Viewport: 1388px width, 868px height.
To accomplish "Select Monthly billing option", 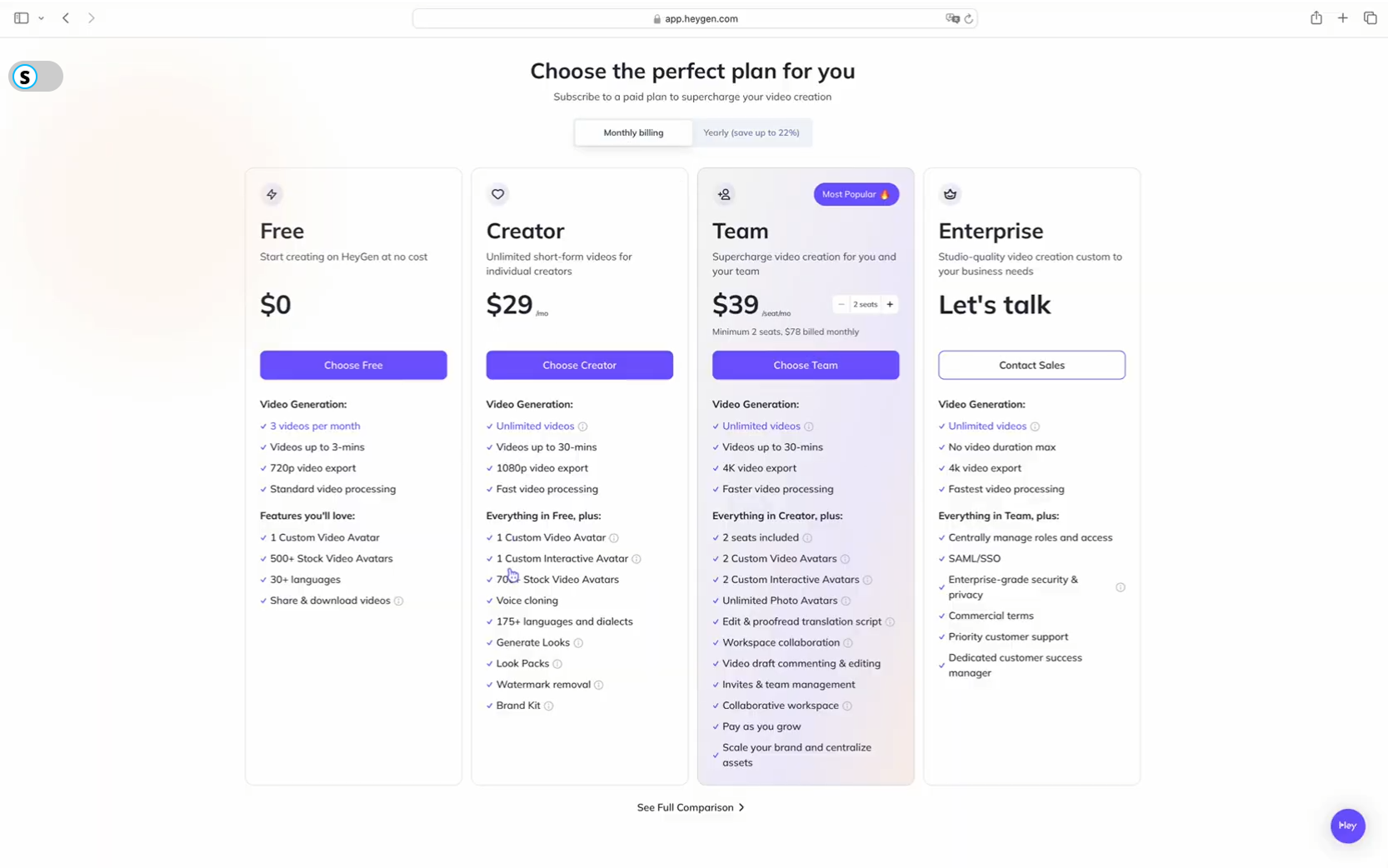I will point(633,132).
